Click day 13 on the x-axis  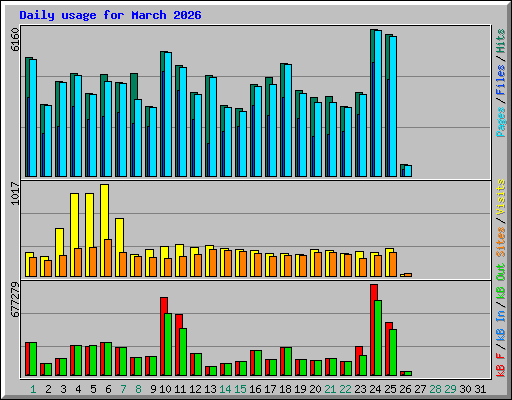[x=210, y=389]
